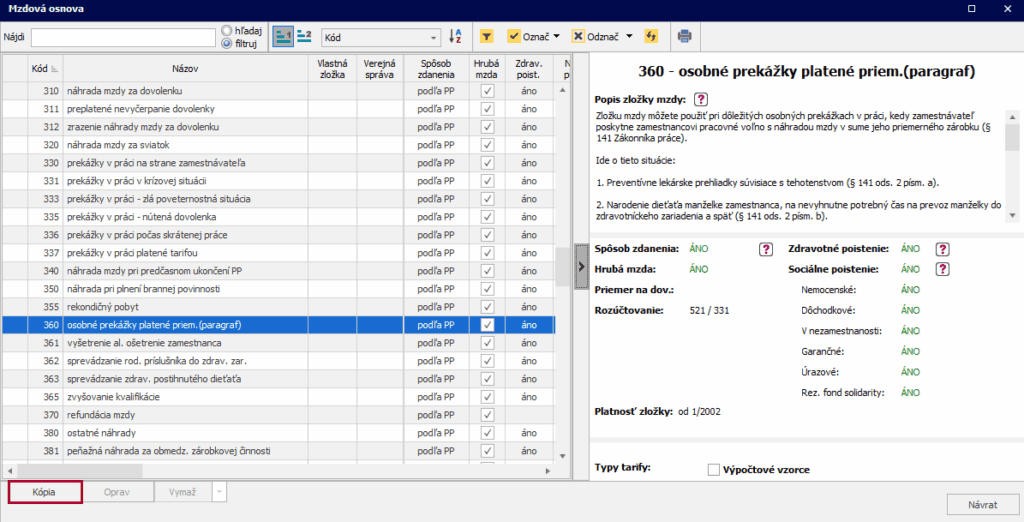
Task: Open help for Popis zložky mzdy
Action: pos(701,99)
